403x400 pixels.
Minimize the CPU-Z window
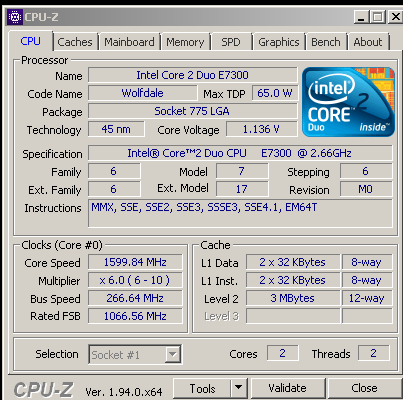(361, 17)
